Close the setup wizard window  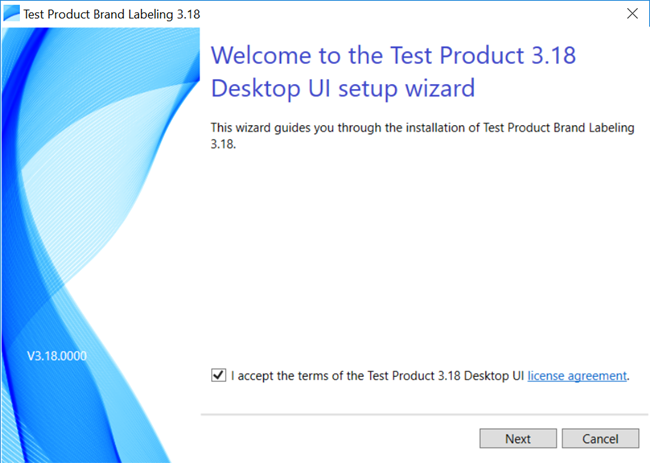point(632,14)
